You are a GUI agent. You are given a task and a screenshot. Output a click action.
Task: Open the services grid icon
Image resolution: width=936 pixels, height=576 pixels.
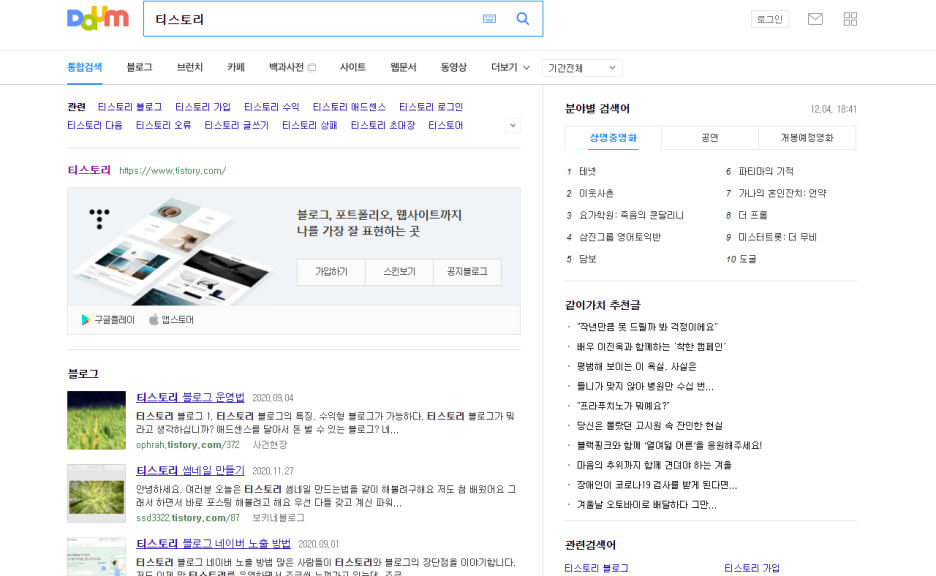click(850, 19)
